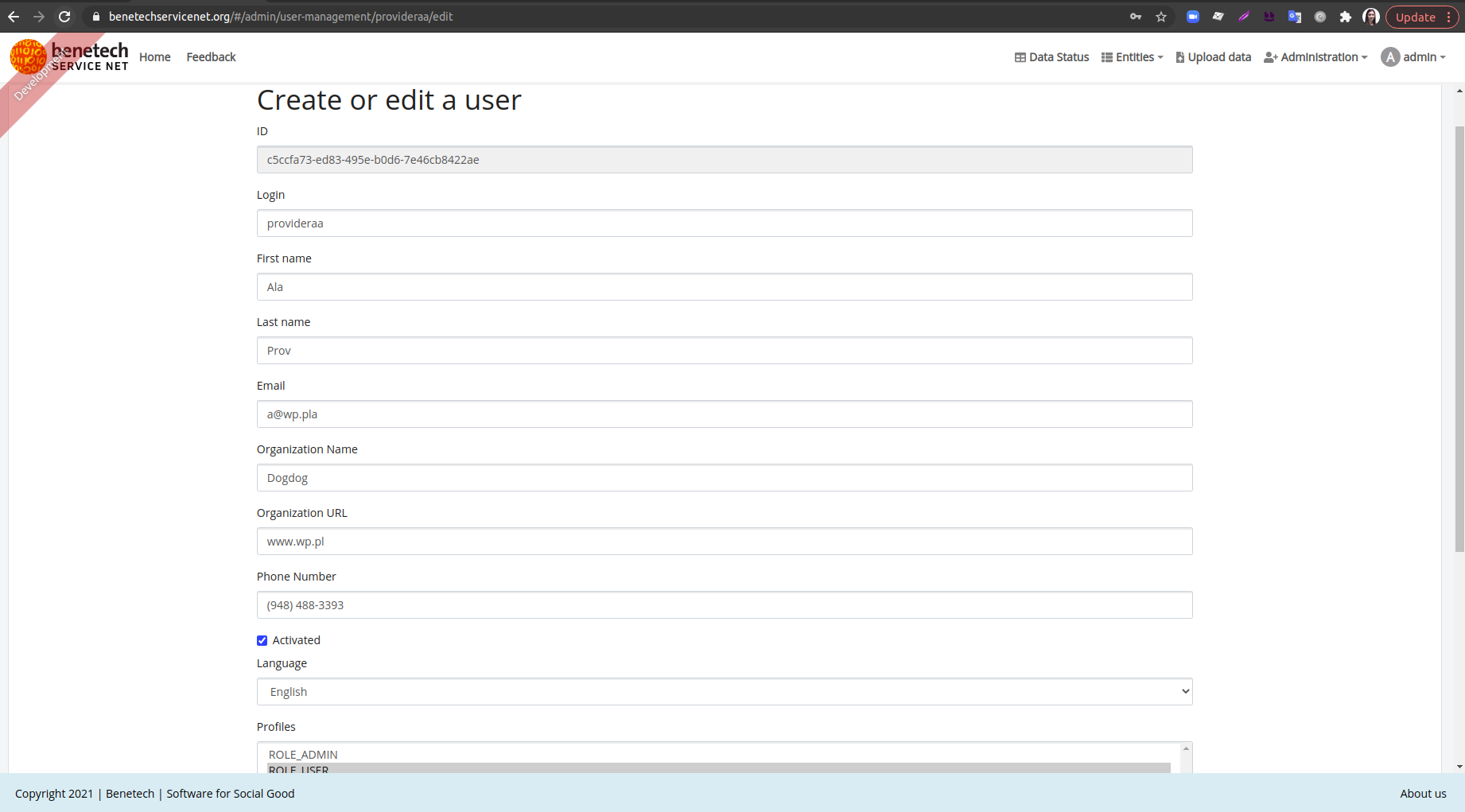Open the Feedback menu item
1465x812 pixels.
(x=211, y=56)
